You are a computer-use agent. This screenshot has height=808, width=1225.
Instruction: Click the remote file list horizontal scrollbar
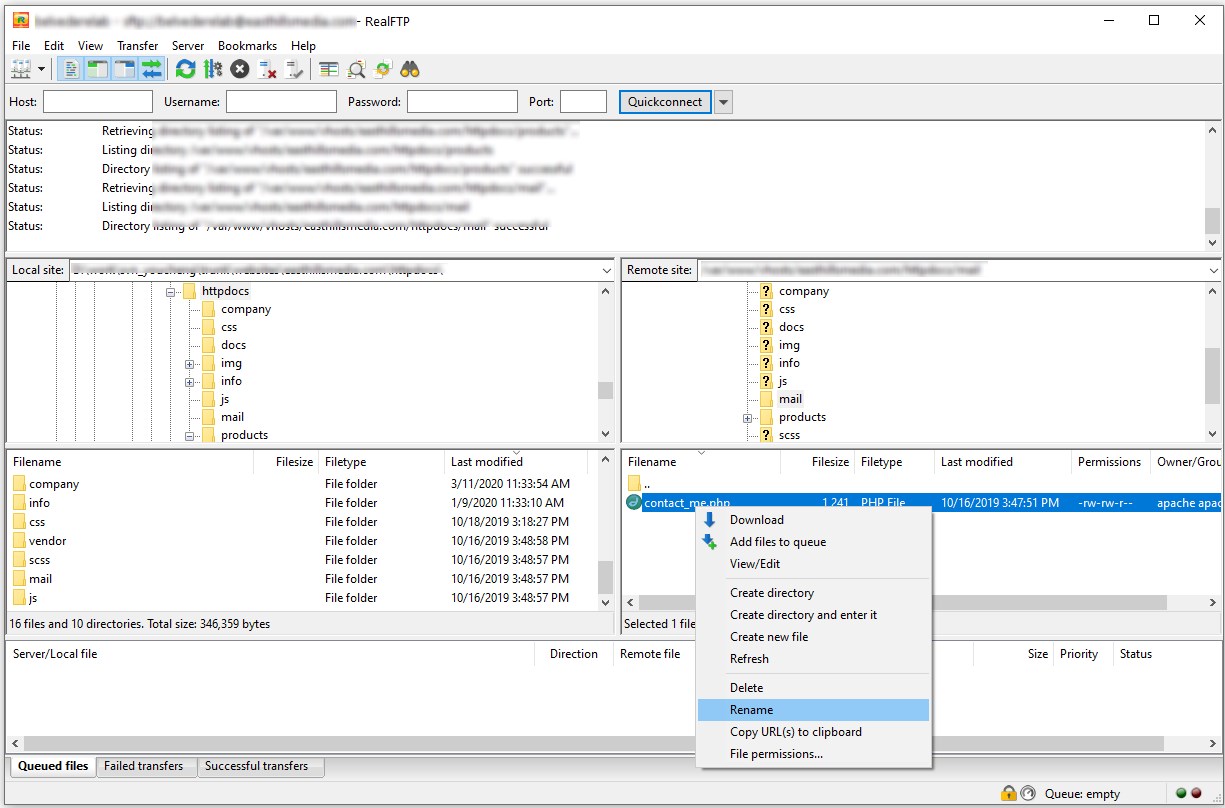coord(903,603)
